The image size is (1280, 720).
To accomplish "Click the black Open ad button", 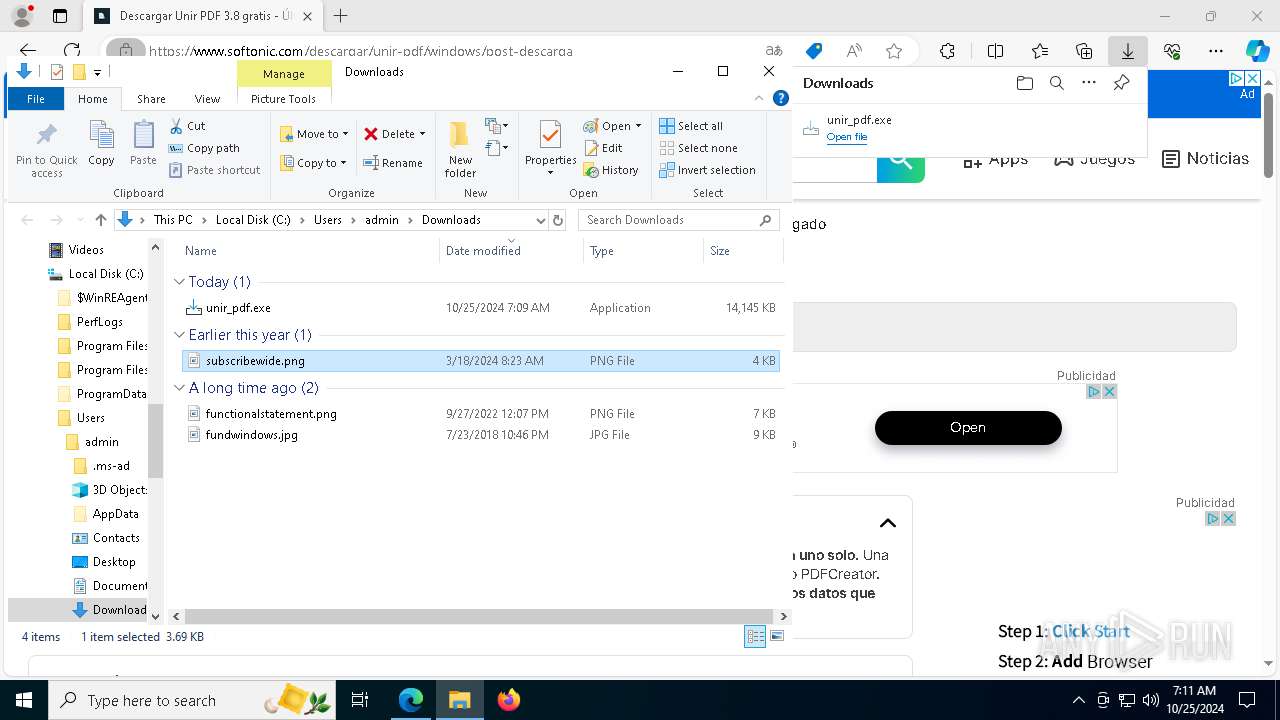I will [968, 427].
